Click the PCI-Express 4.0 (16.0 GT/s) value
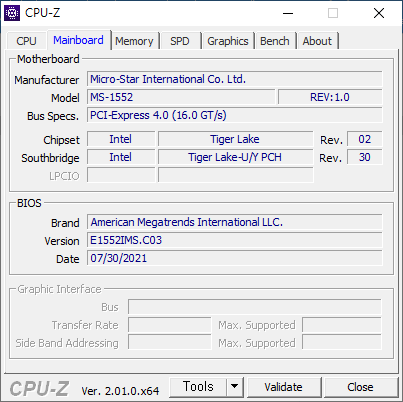403x402 pixels. (x=235, y=115)
